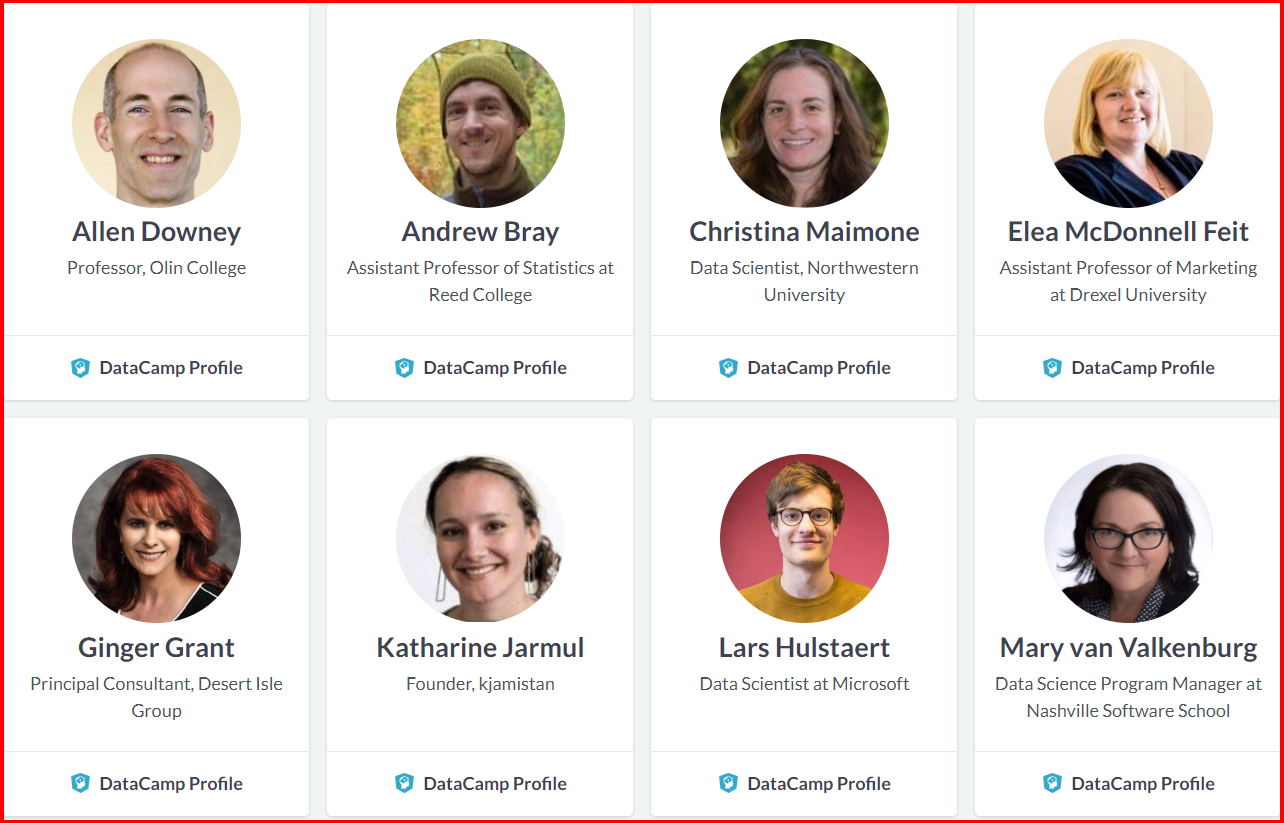This screenshot has width=1284, height=823.
Task: Visit Lars Hulstaert's DataCamp Profile link
Action: pyautogui.click(x=818, y=784)
